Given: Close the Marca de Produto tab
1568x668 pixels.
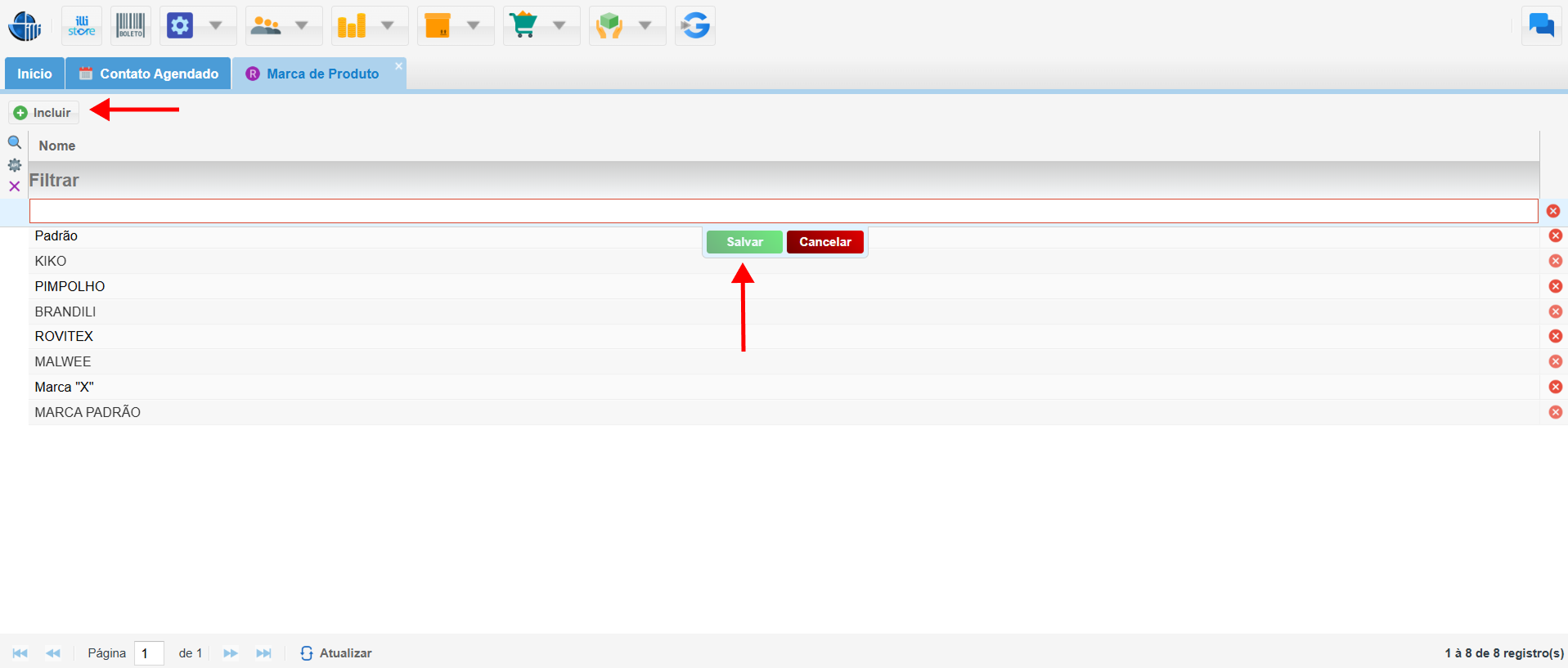Looking at the screenshot, I should (x=399, y=66).
